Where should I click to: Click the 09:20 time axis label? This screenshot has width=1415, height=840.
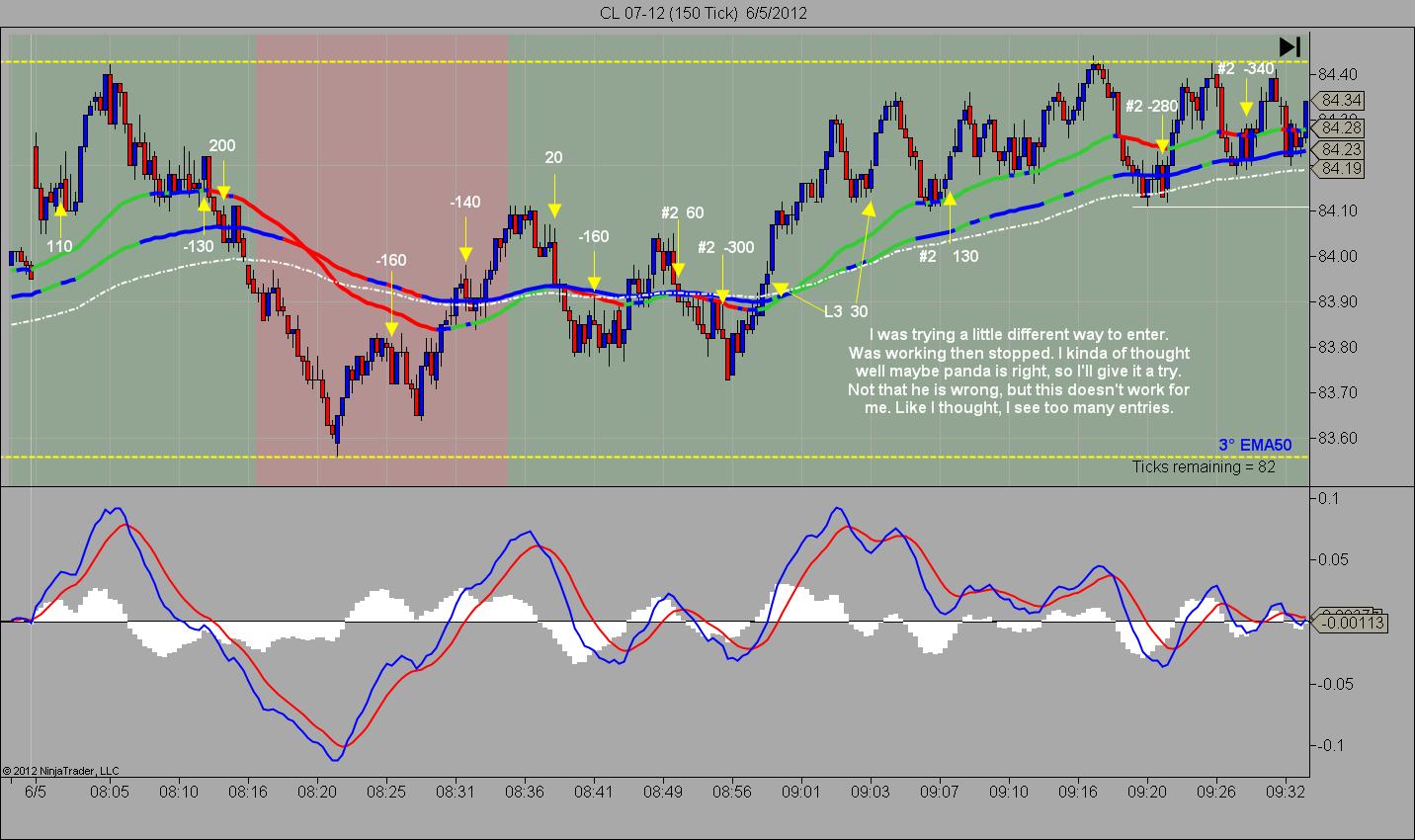click(1146, 793)
